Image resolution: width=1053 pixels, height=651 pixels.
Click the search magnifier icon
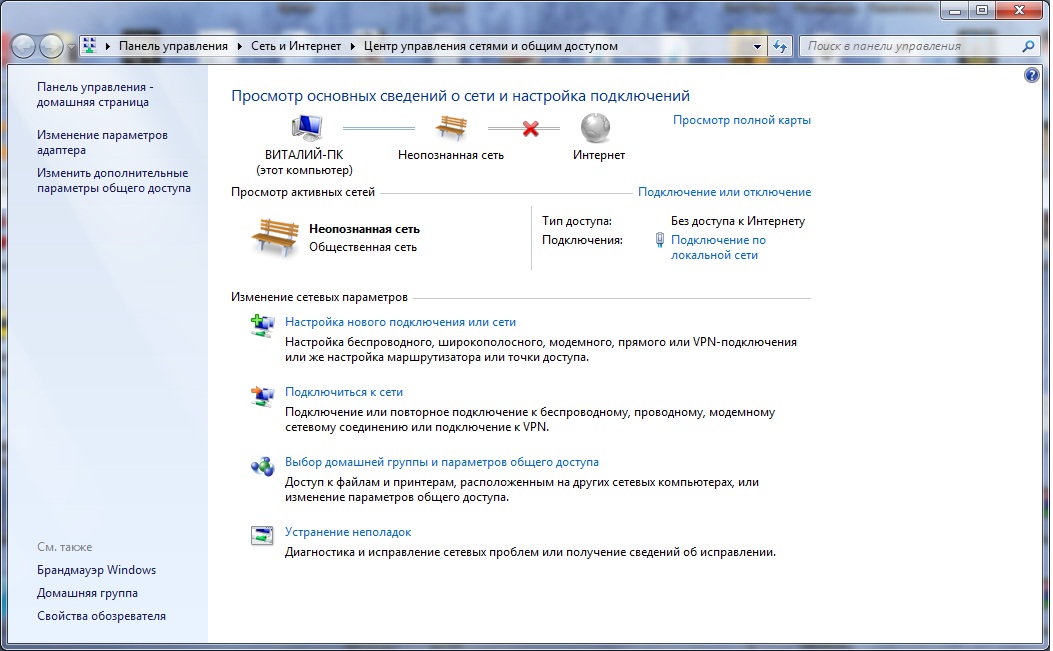pos(1028,46)
